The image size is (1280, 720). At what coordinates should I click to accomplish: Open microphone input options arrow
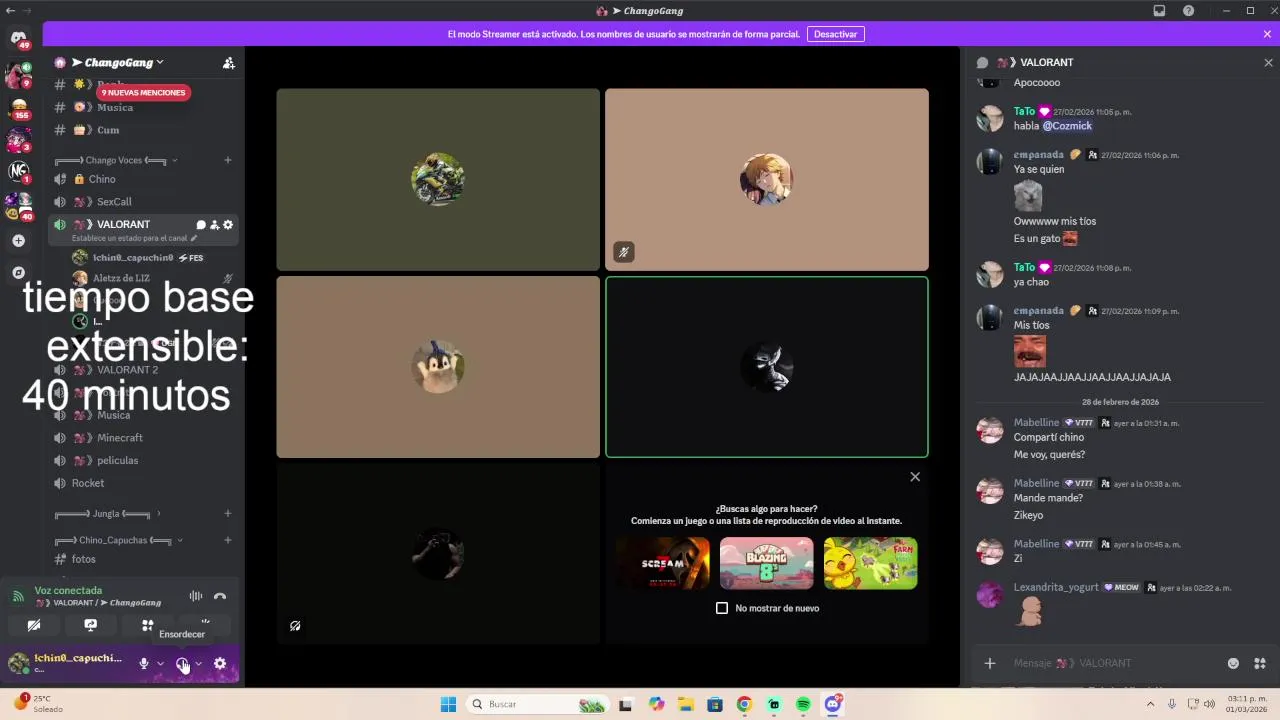(160, 663)
